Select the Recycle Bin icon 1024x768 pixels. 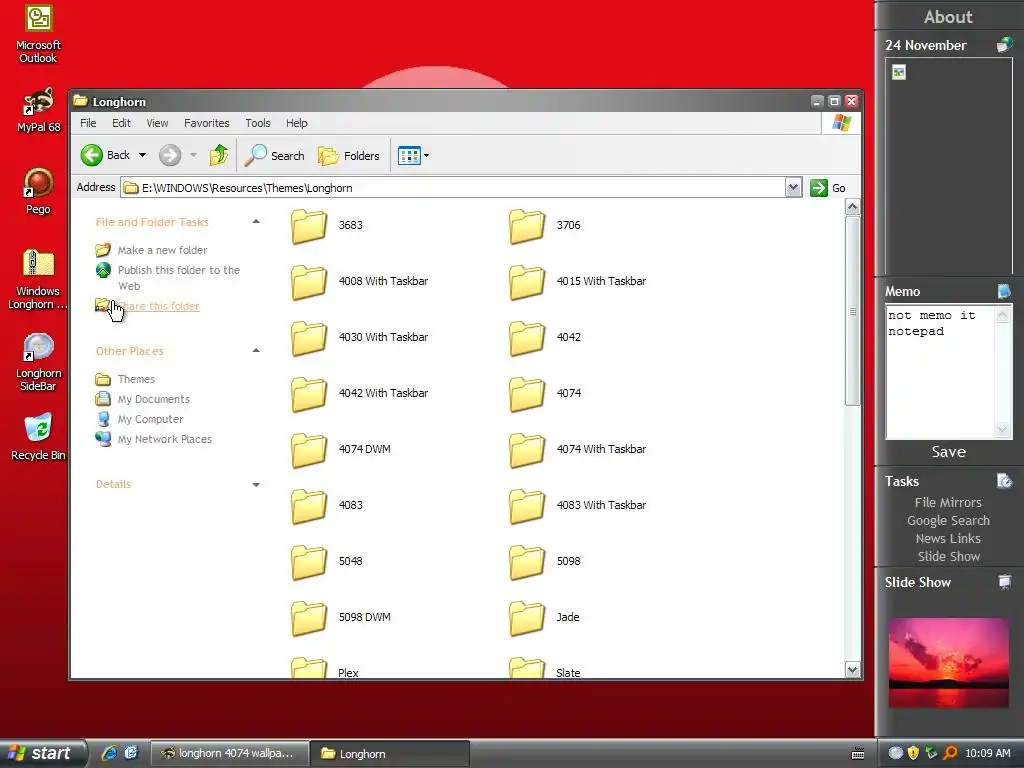(39, 436)
